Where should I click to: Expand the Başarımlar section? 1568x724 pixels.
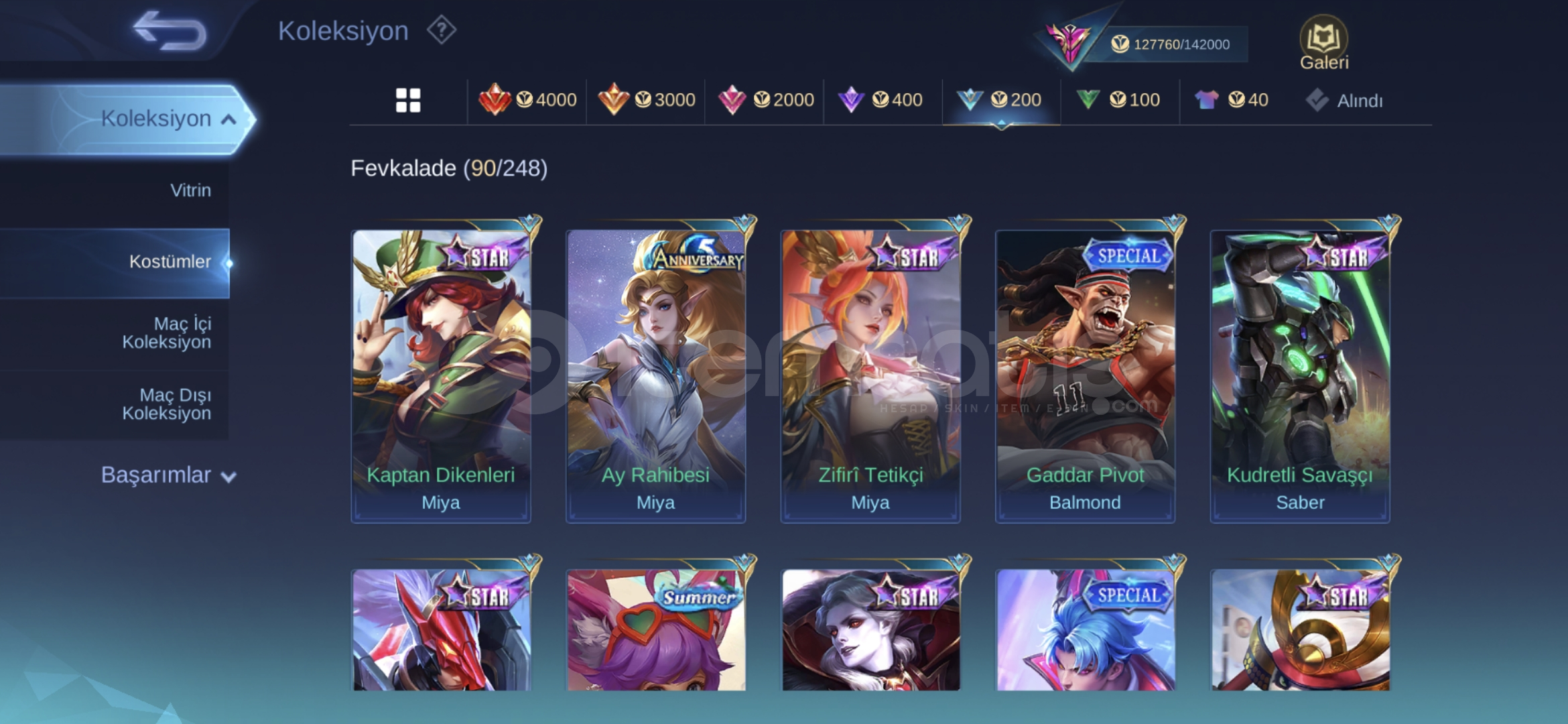click(x=168, y=475)
